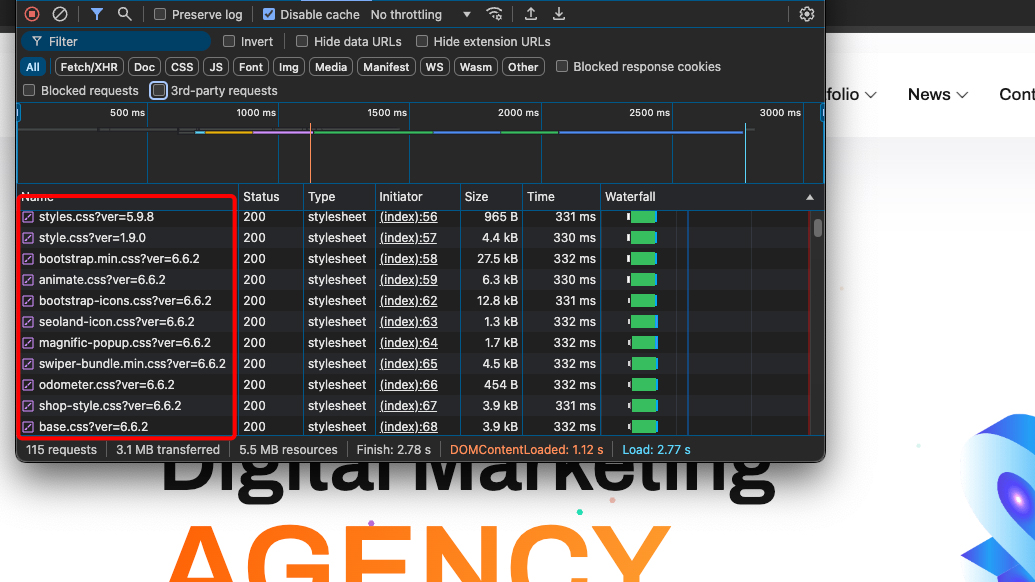Image resolution: width=1035 pixels, height=582 pixels.
Task: Stop recording the network log
Action: (x=32, y=14)
